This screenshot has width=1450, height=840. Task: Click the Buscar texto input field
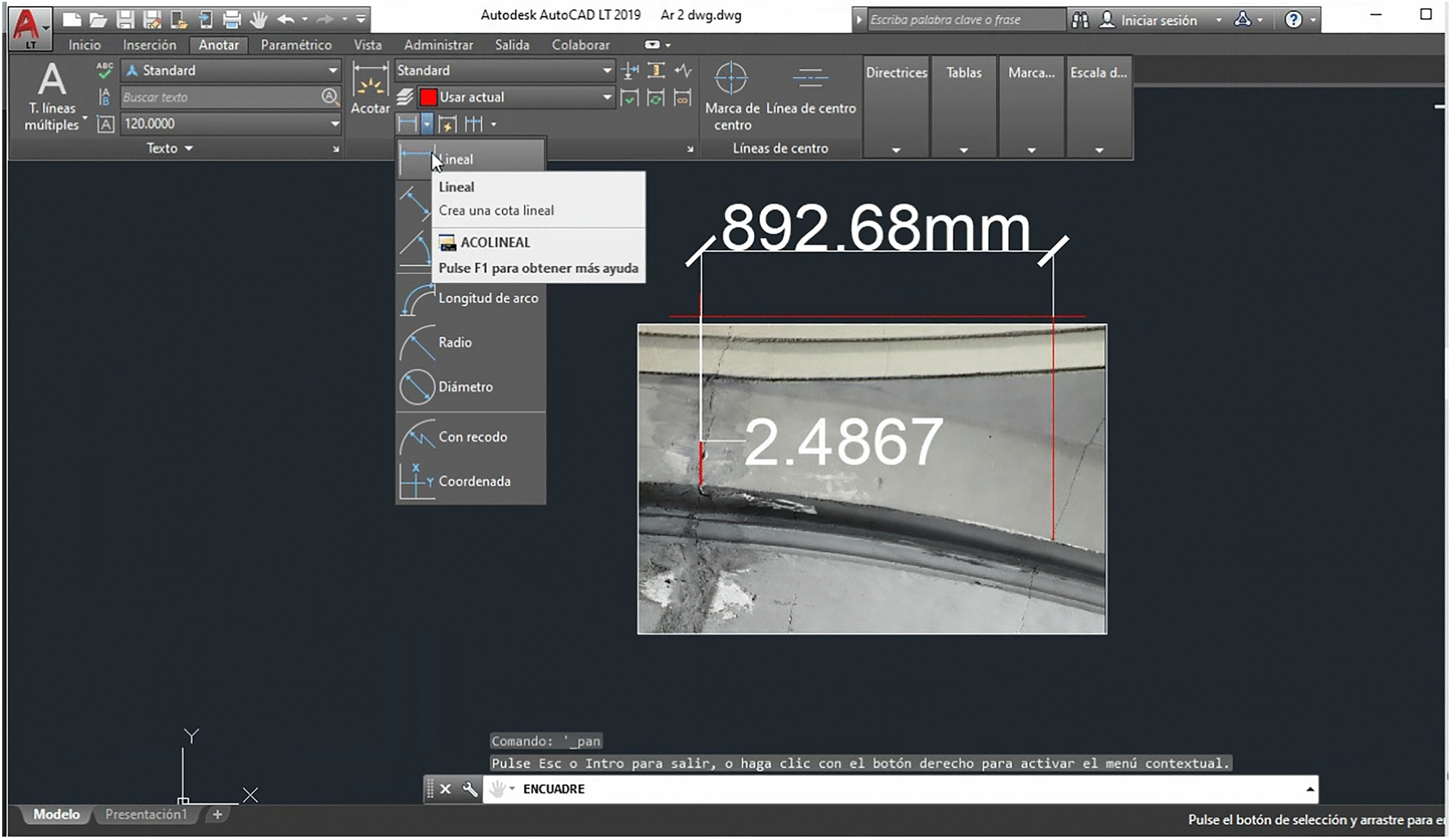[221, 97]
